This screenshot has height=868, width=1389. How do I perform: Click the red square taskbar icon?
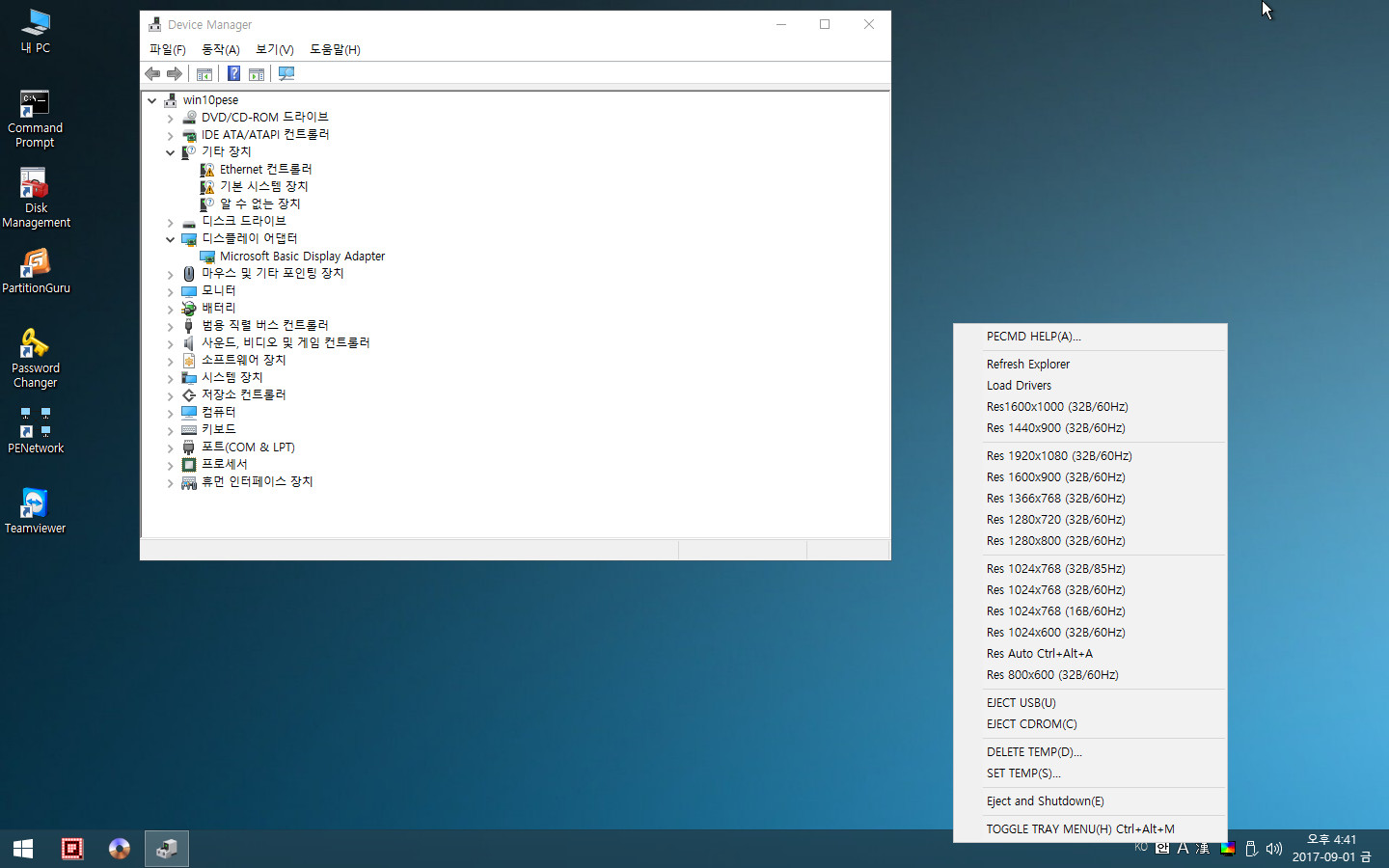click(x=72, y=849)
